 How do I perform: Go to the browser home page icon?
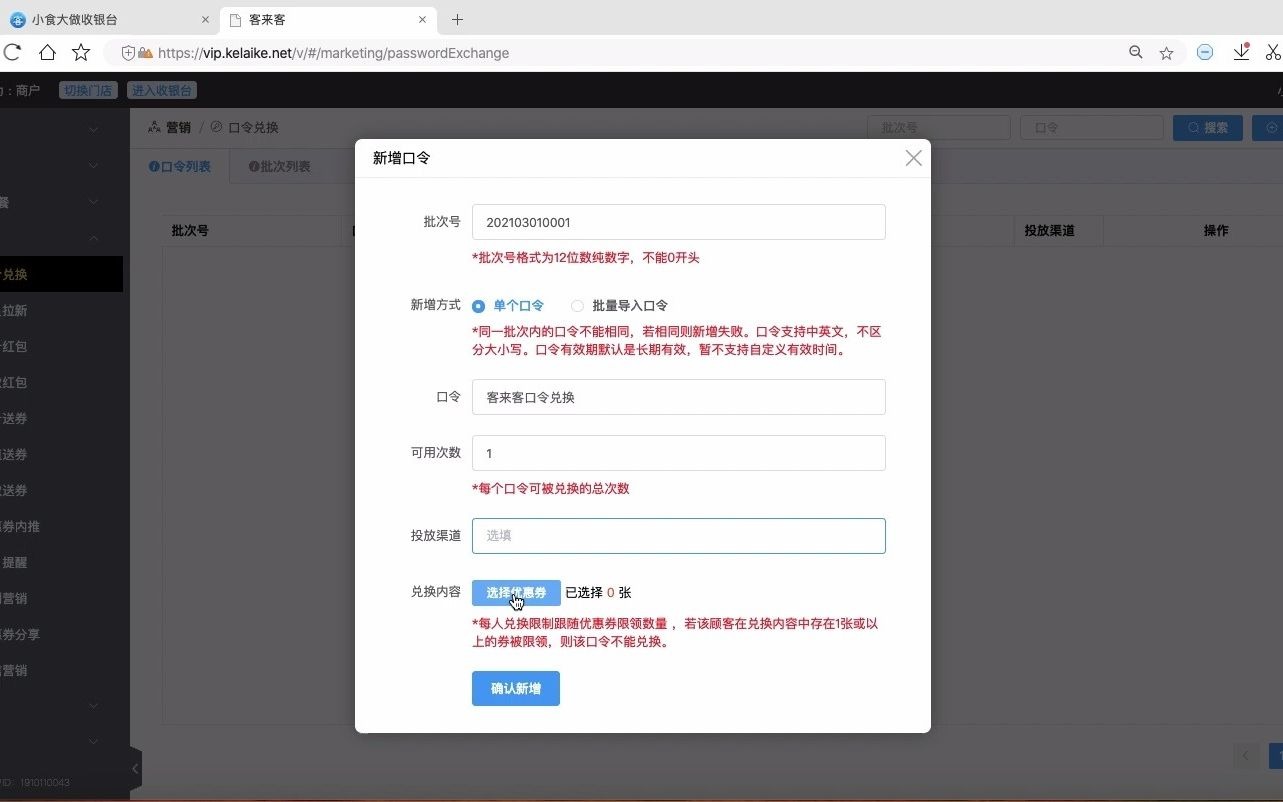pos(47,53)
